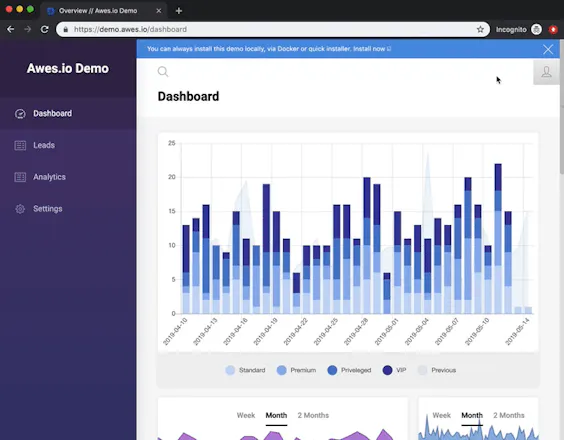The image size is (564, 440).
Task: Click the 2019-04-28 axis label
Action: tap(356, 332)
